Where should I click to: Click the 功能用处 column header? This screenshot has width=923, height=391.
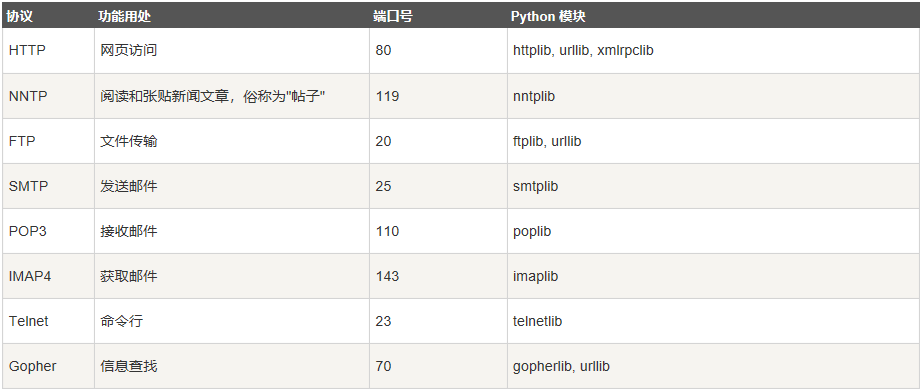(x=232, y=15)
